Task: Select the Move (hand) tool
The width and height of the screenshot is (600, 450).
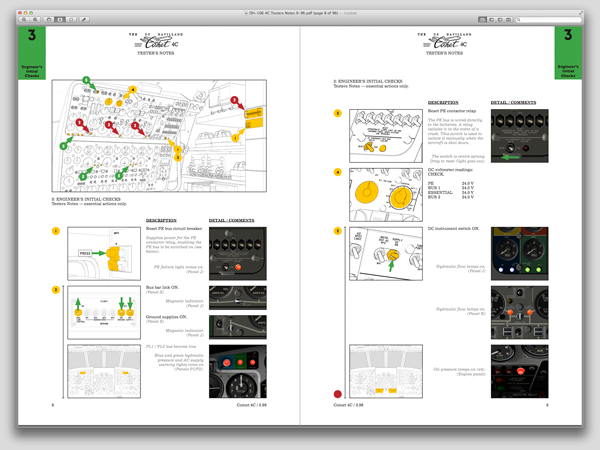Action: pos(49,19)
